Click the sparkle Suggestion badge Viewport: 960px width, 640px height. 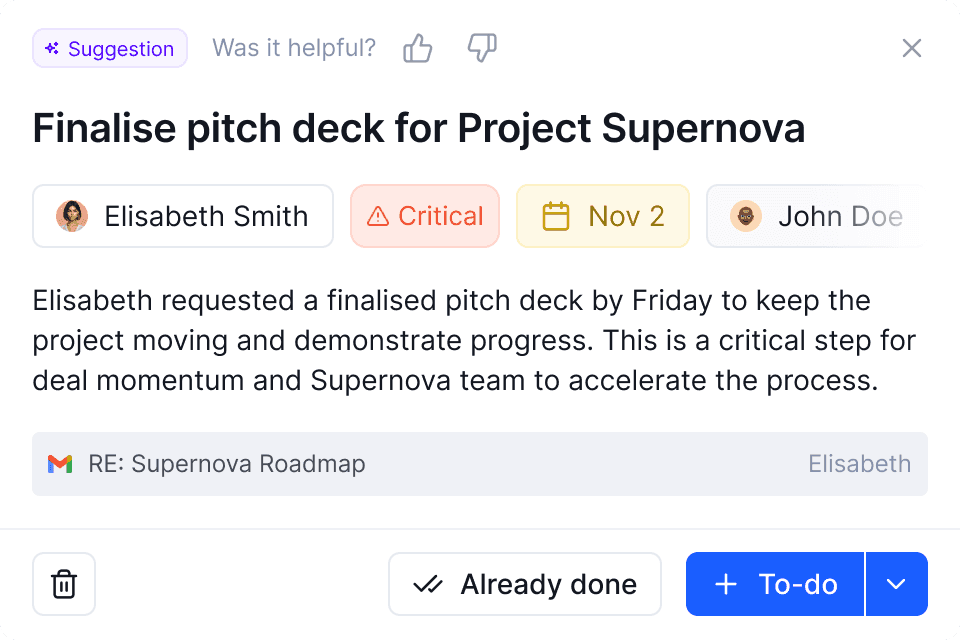click(x=110, y=48)
